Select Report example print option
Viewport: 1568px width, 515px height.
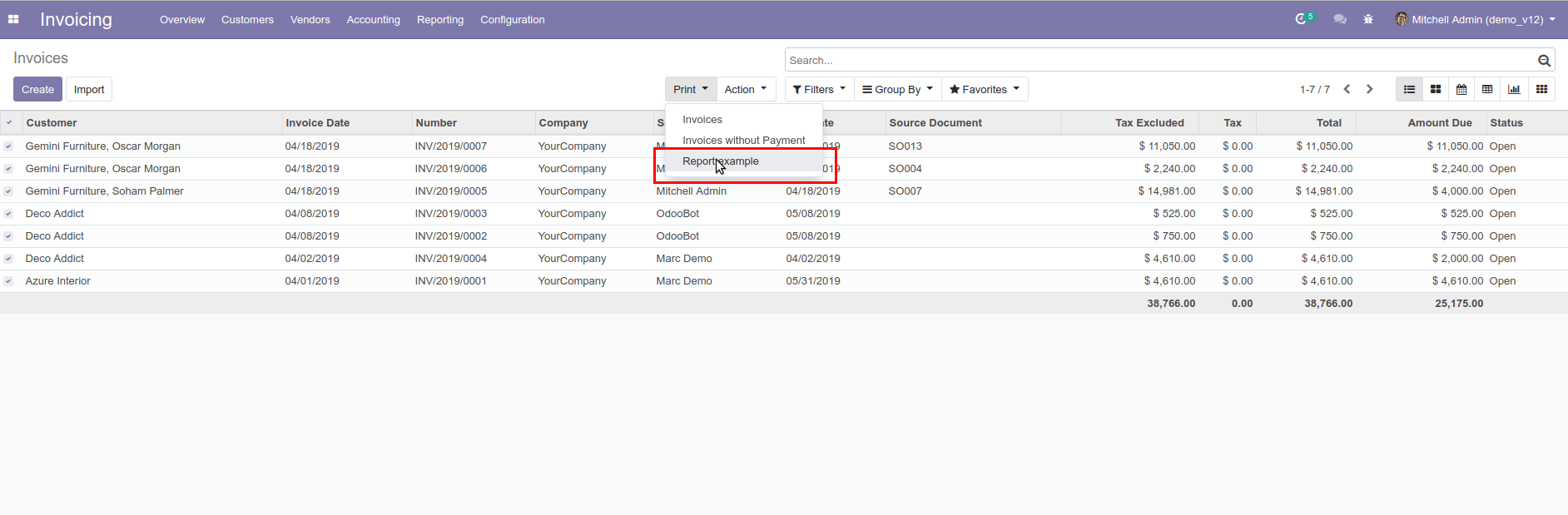(744, 161)
